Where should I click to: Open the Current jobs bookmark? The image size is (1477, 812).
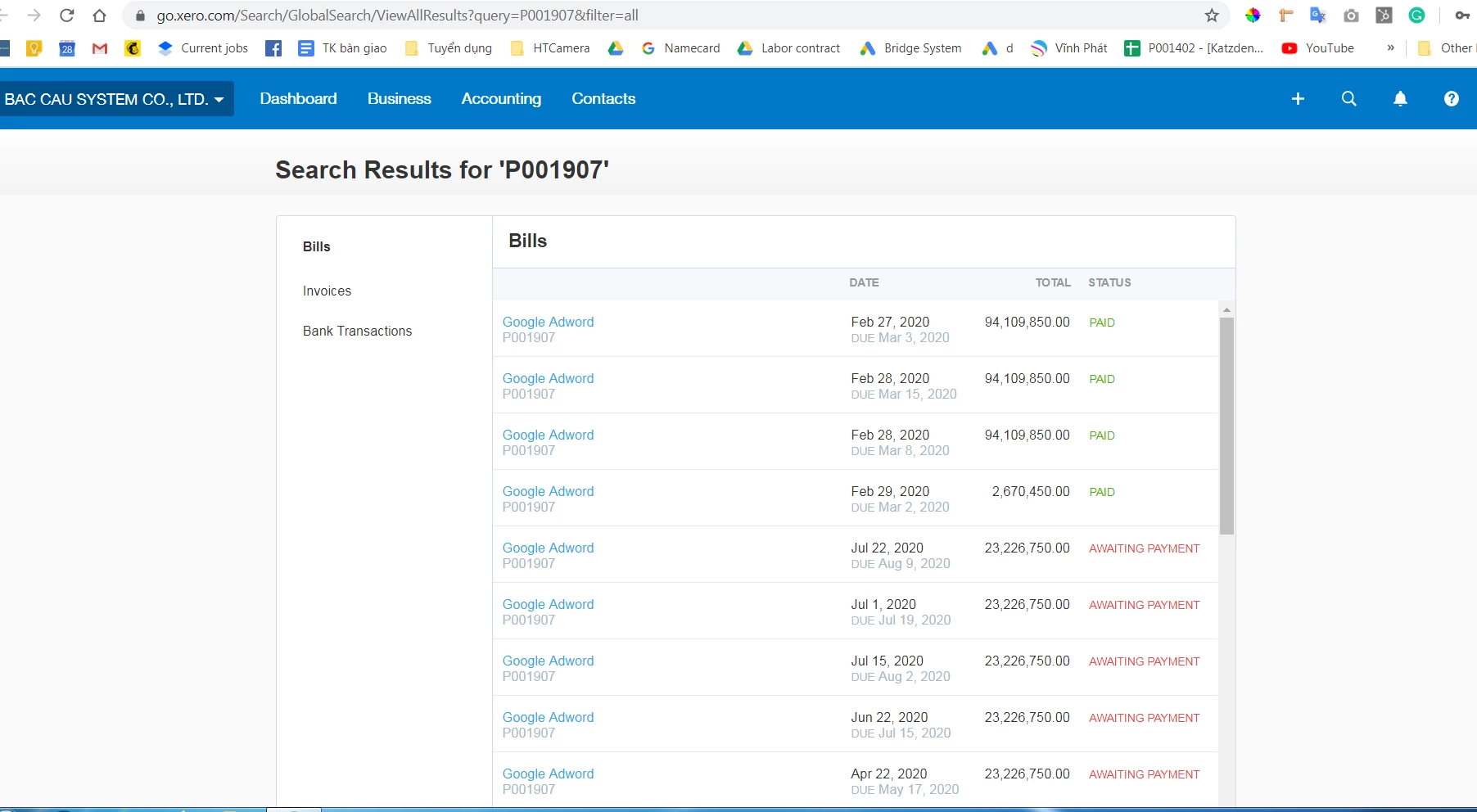pos(203,48)
